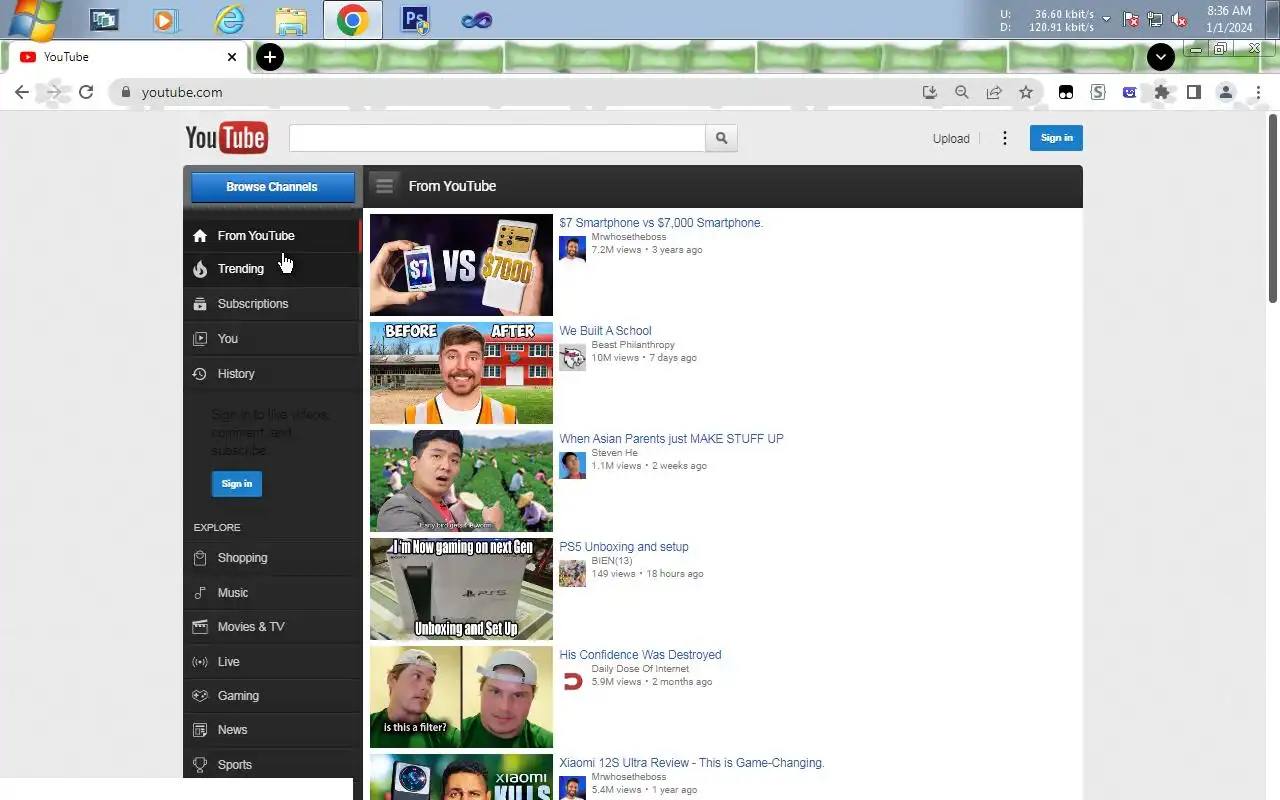Expand the system tray hidden icons arrow
The image size is (1280, 800).
(x=1106, y=19)
